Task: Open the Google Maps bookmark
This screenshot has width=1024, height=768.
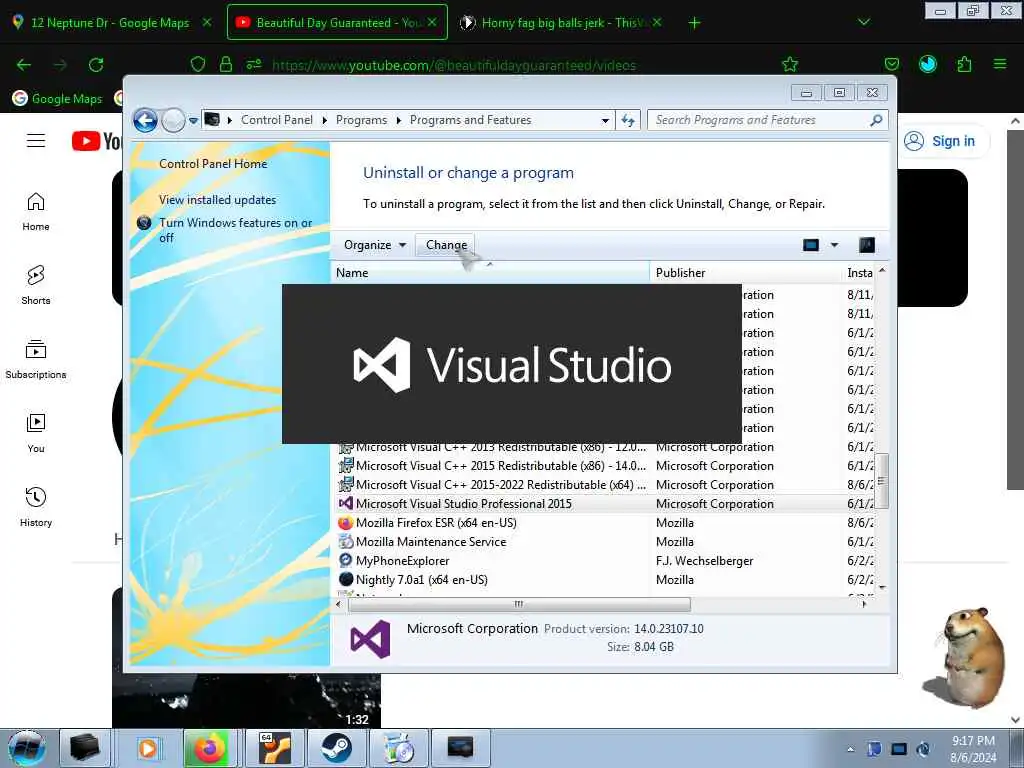Action: (57, 99)
